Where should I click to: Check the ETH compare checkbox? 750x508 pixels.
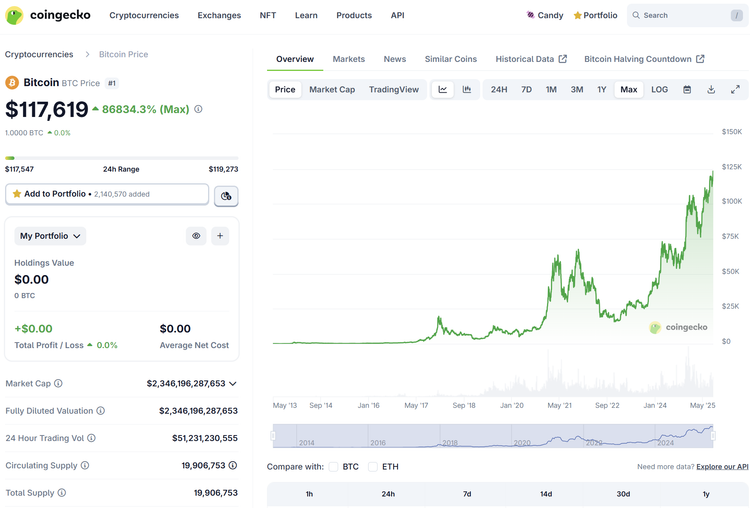tap(373, 467)
